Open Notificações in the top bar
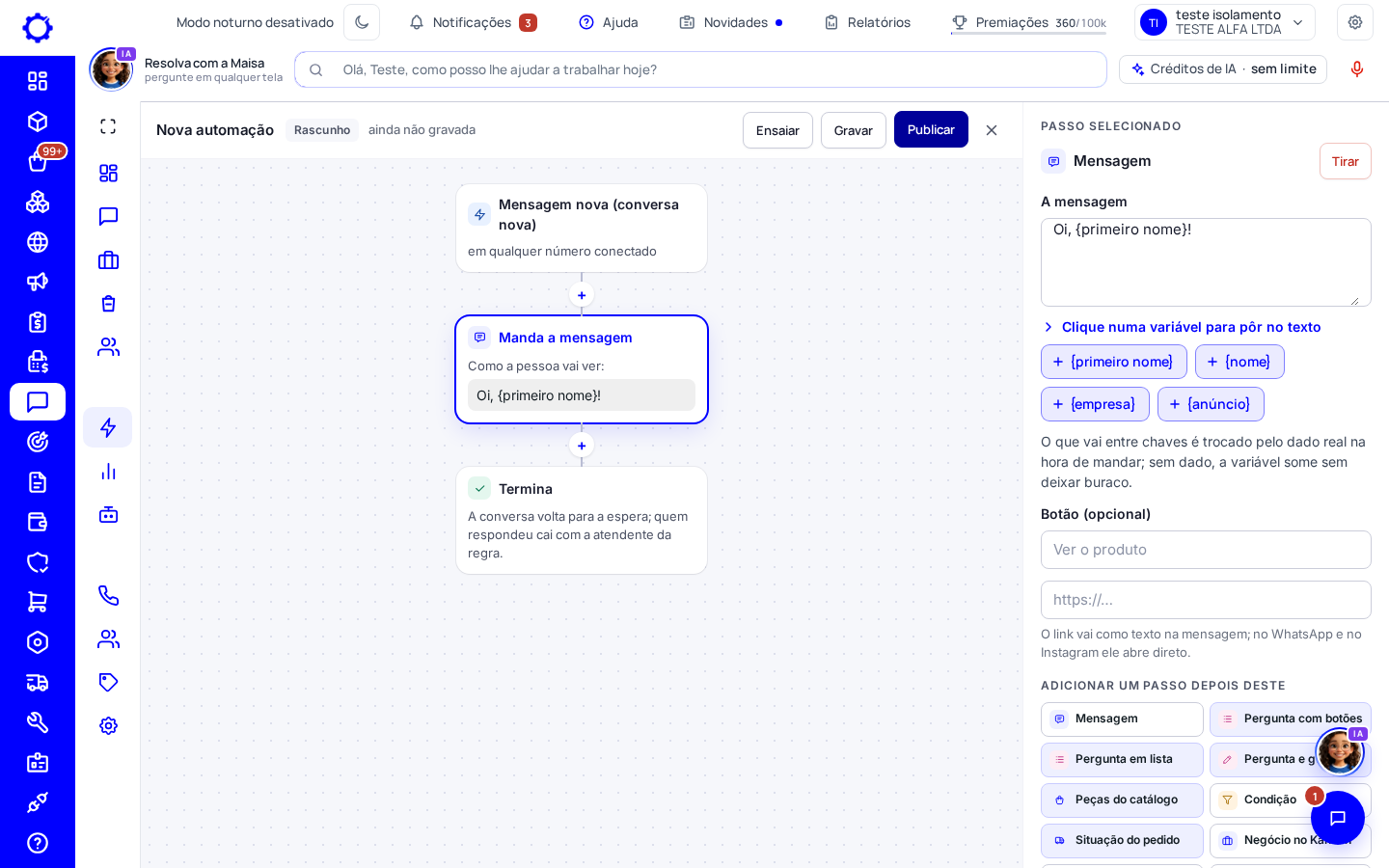 click(x=473, y=22)
